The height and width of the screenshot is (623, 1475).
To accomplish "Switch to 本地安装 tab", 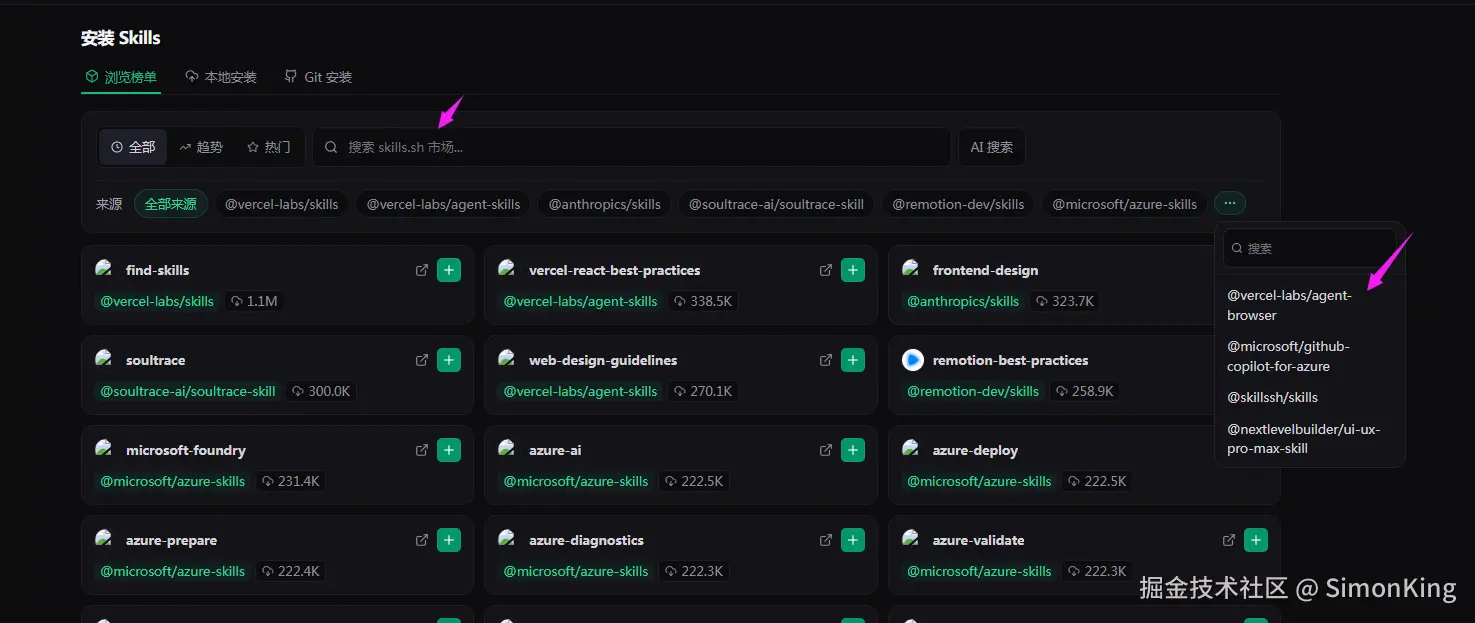I will coord(221,77).
